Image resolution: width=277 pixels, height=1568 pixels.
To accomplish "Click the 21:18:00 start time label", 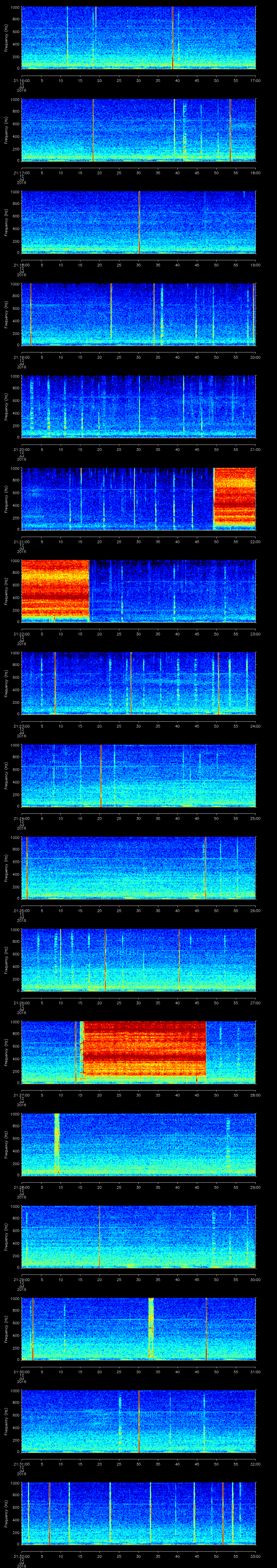I will point(21,265).
